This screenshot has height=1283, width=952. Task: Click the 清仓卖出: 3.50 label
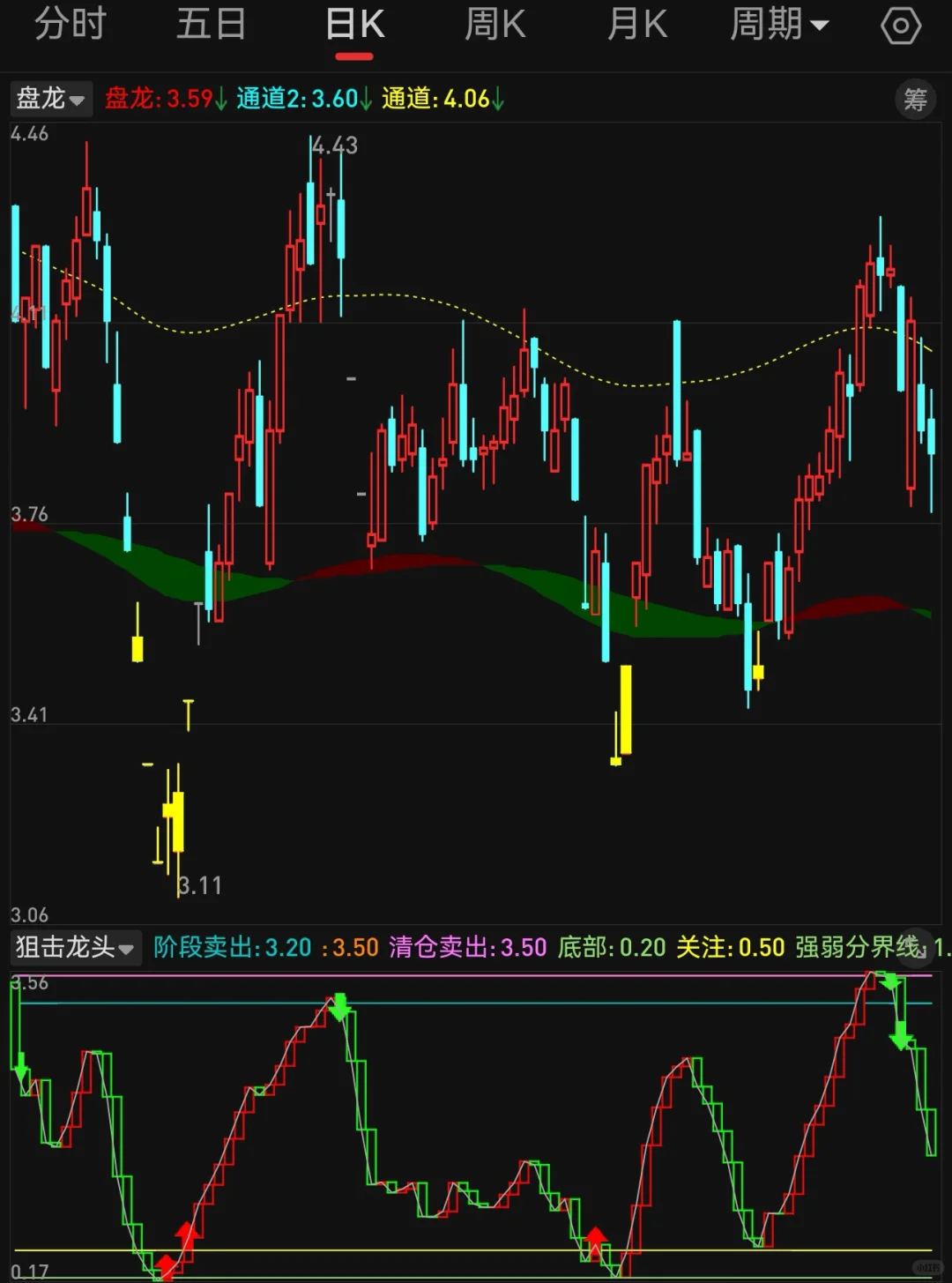(x=468, y=948)
